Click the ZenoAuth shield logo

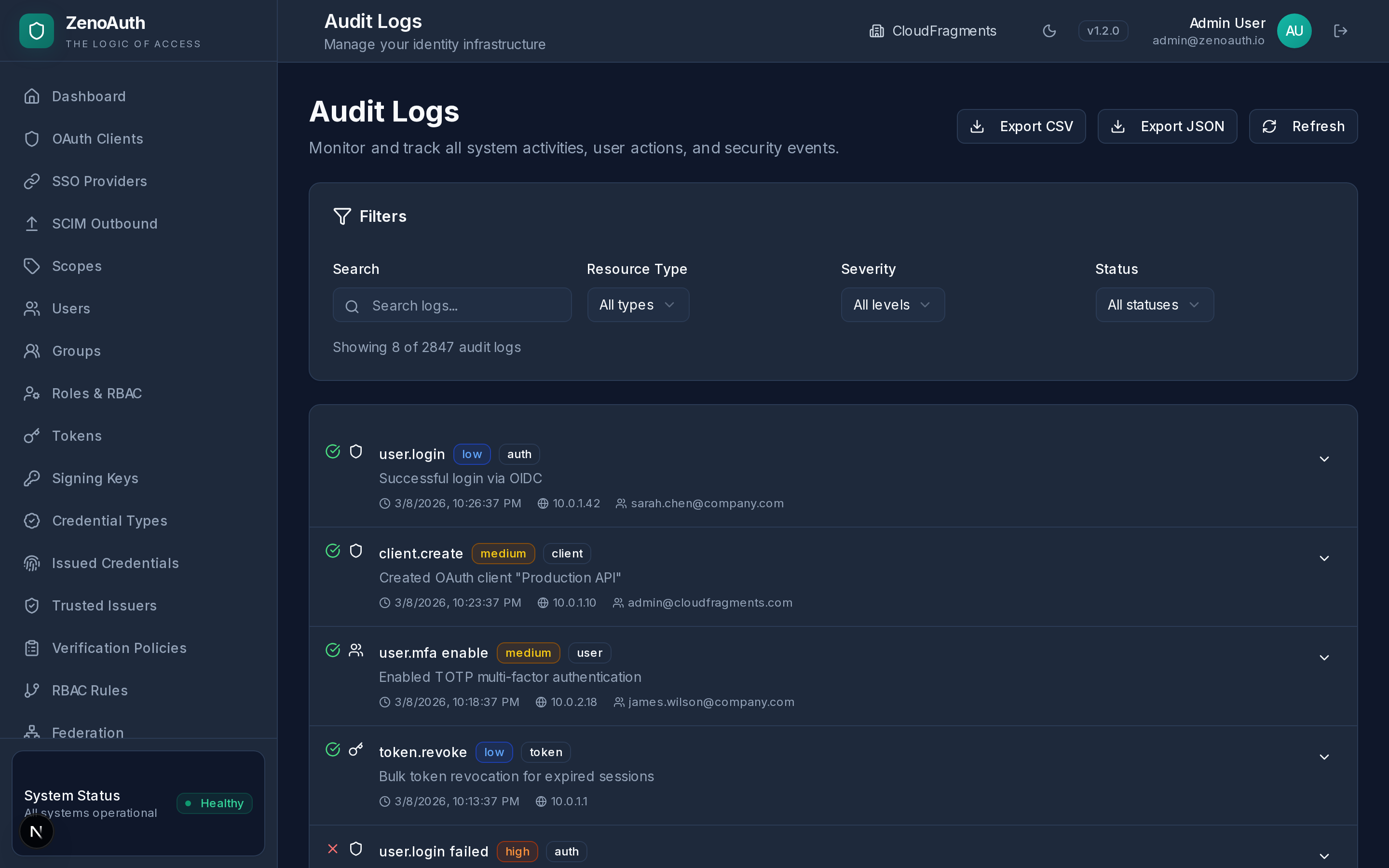point(36,30)
